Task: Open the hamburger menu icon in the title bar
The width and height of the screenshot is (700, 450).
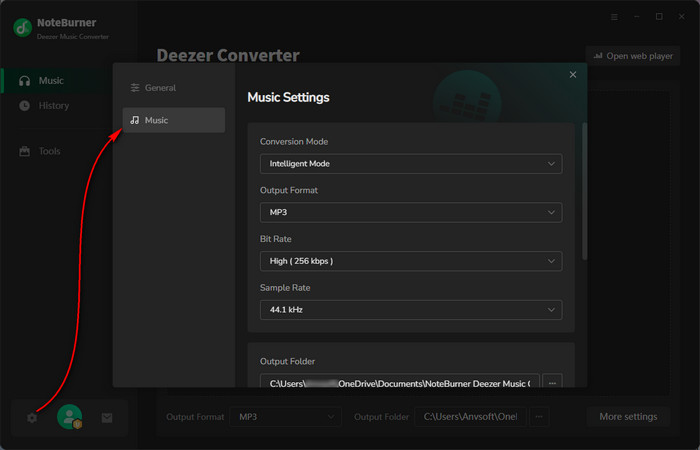Action: (614, 17)
